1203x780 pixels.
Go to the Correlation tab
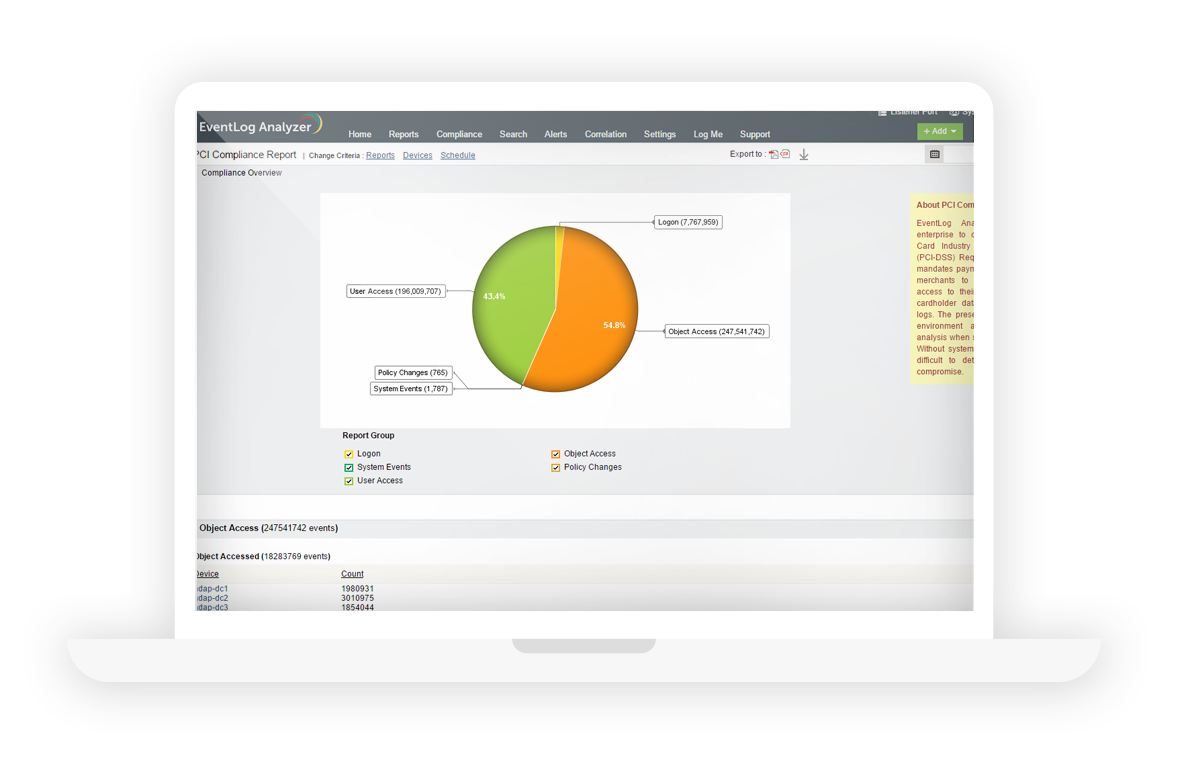[x=606, y=134]
